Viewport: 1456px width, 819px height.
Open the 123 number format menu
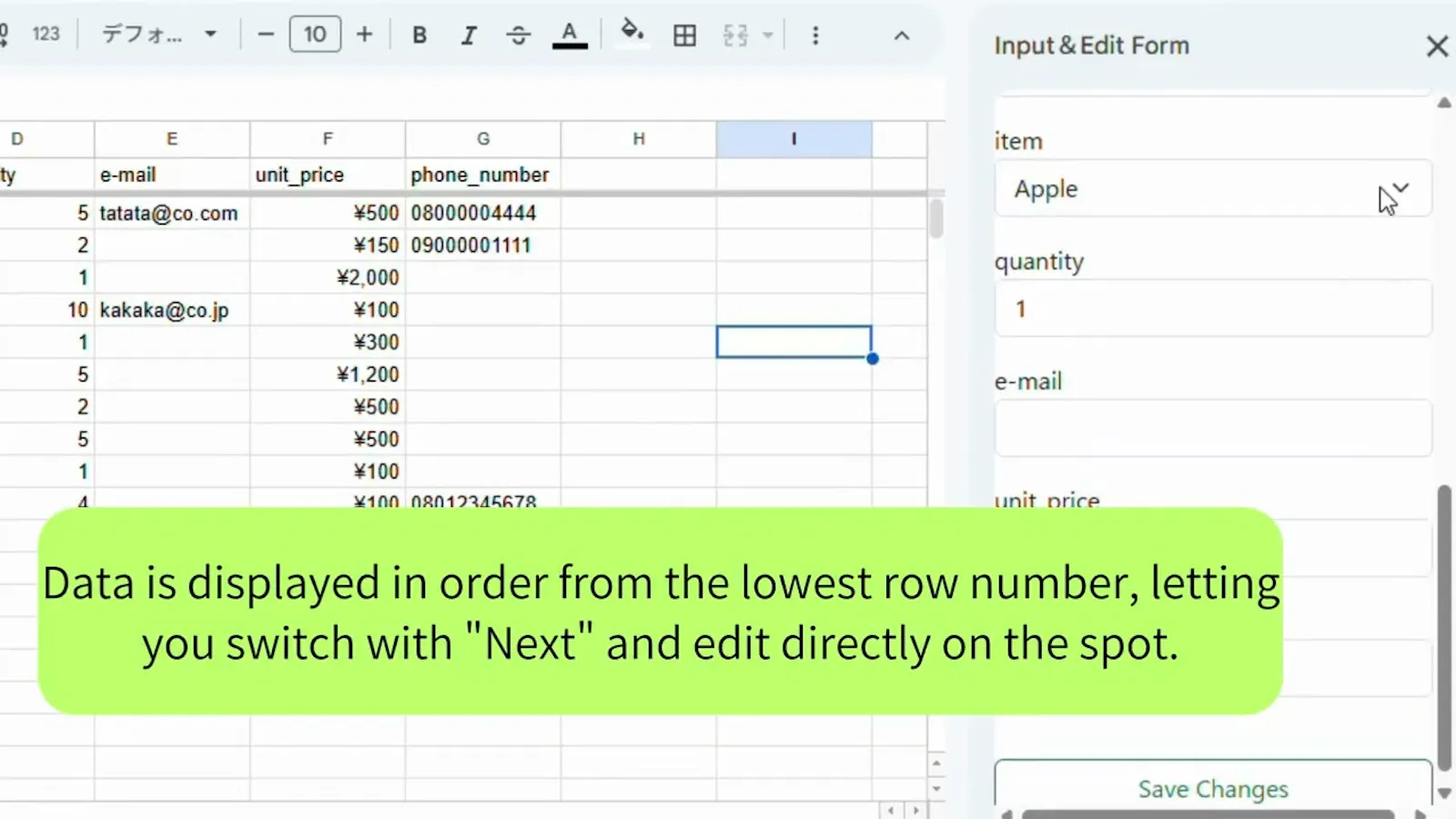(45, 35)
